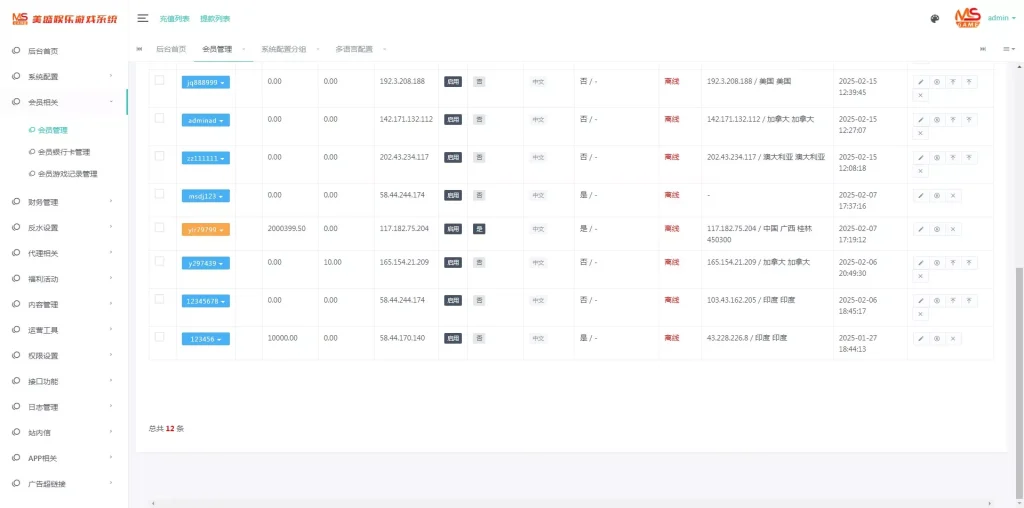Viewport: 1024px width, 508px height.
Task: Check the checkbox for 123456 row
Action: [x=159, y=337]
